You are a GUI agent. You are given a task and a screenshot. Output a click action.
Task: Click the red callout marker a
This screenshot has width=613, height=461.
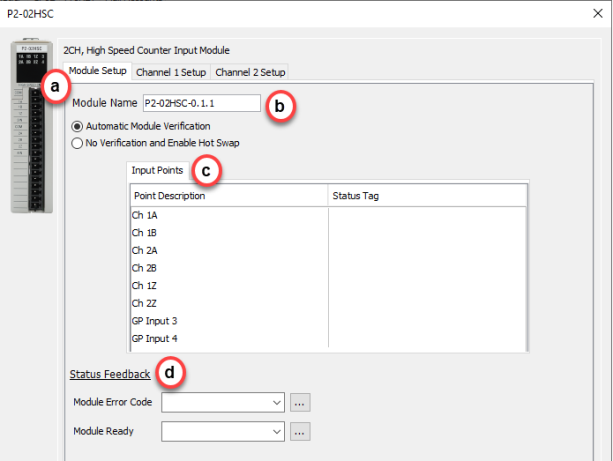pyautogui.click(x=54, y=88)
